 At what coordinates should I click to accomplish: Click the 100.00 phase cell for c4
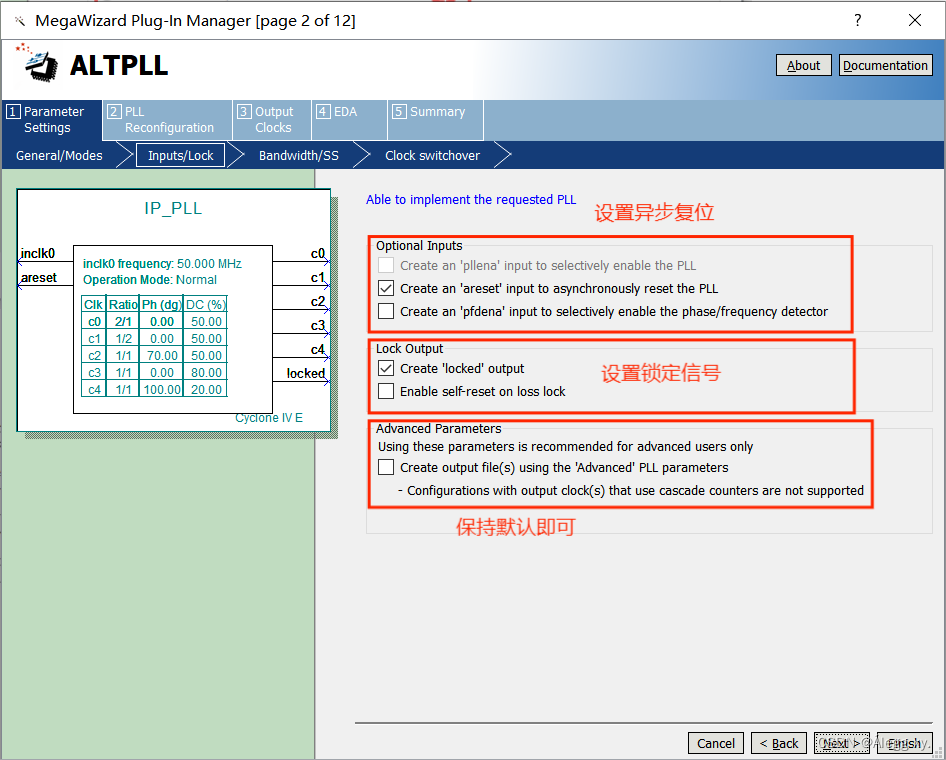pos(162,389)
